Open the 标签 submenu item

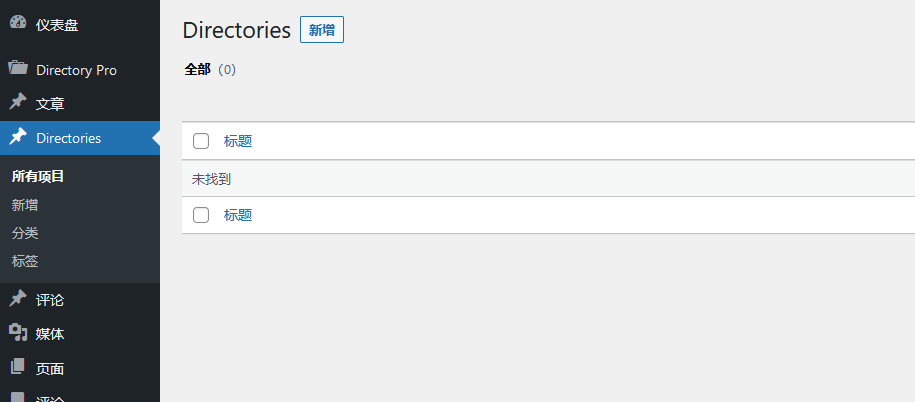pyautogui.click(x=25, y=261)
